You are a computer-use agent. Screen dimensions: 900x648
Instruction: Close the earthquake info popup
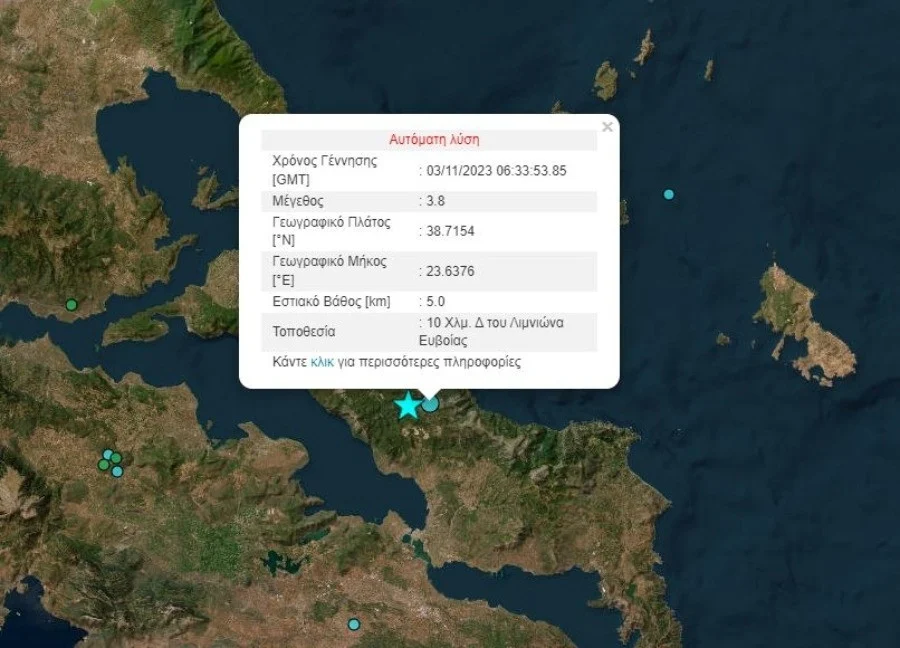click(x=607, y=127)
